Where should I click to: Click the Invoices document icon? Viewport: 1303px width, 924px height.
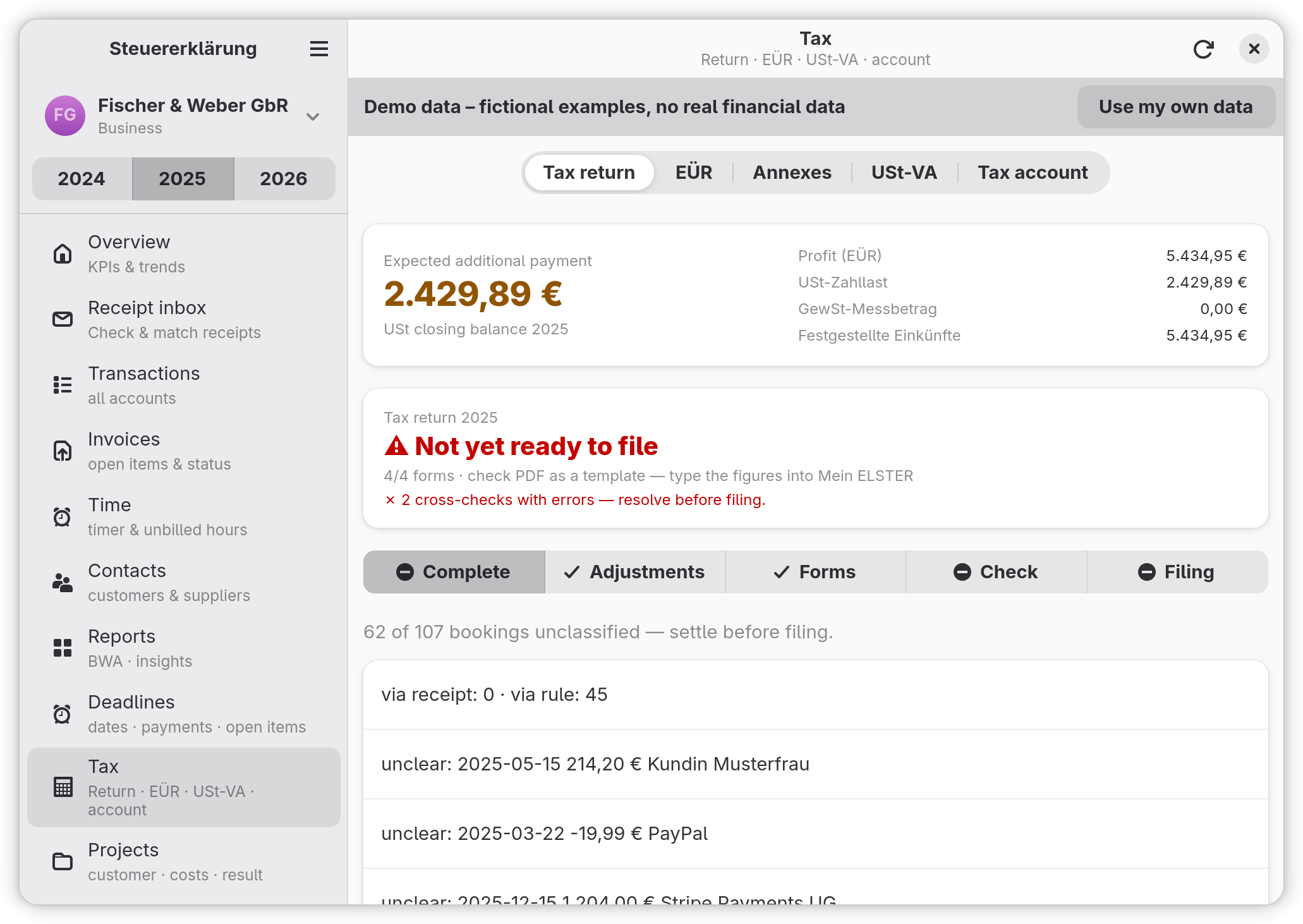(62, 451)
